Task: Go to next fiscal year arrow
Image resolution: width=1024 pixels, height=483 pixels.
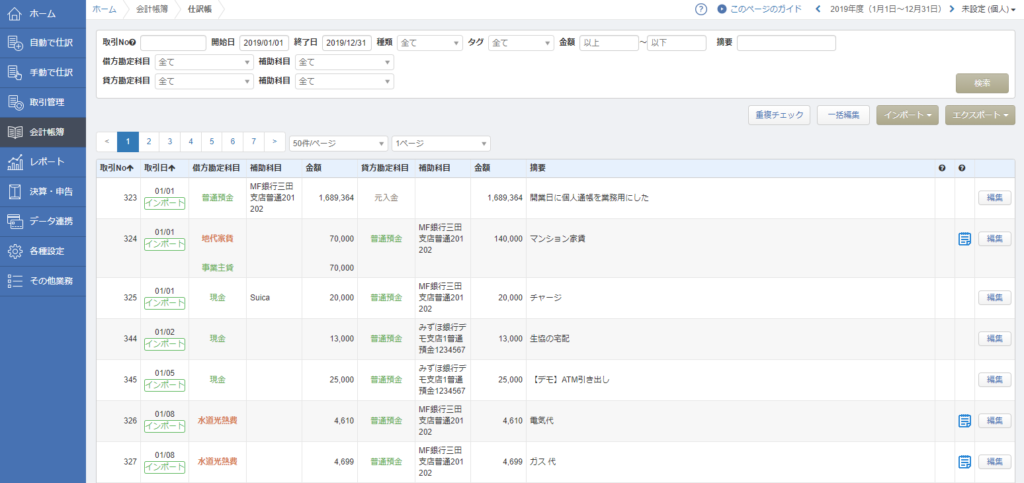Action: 952,9
